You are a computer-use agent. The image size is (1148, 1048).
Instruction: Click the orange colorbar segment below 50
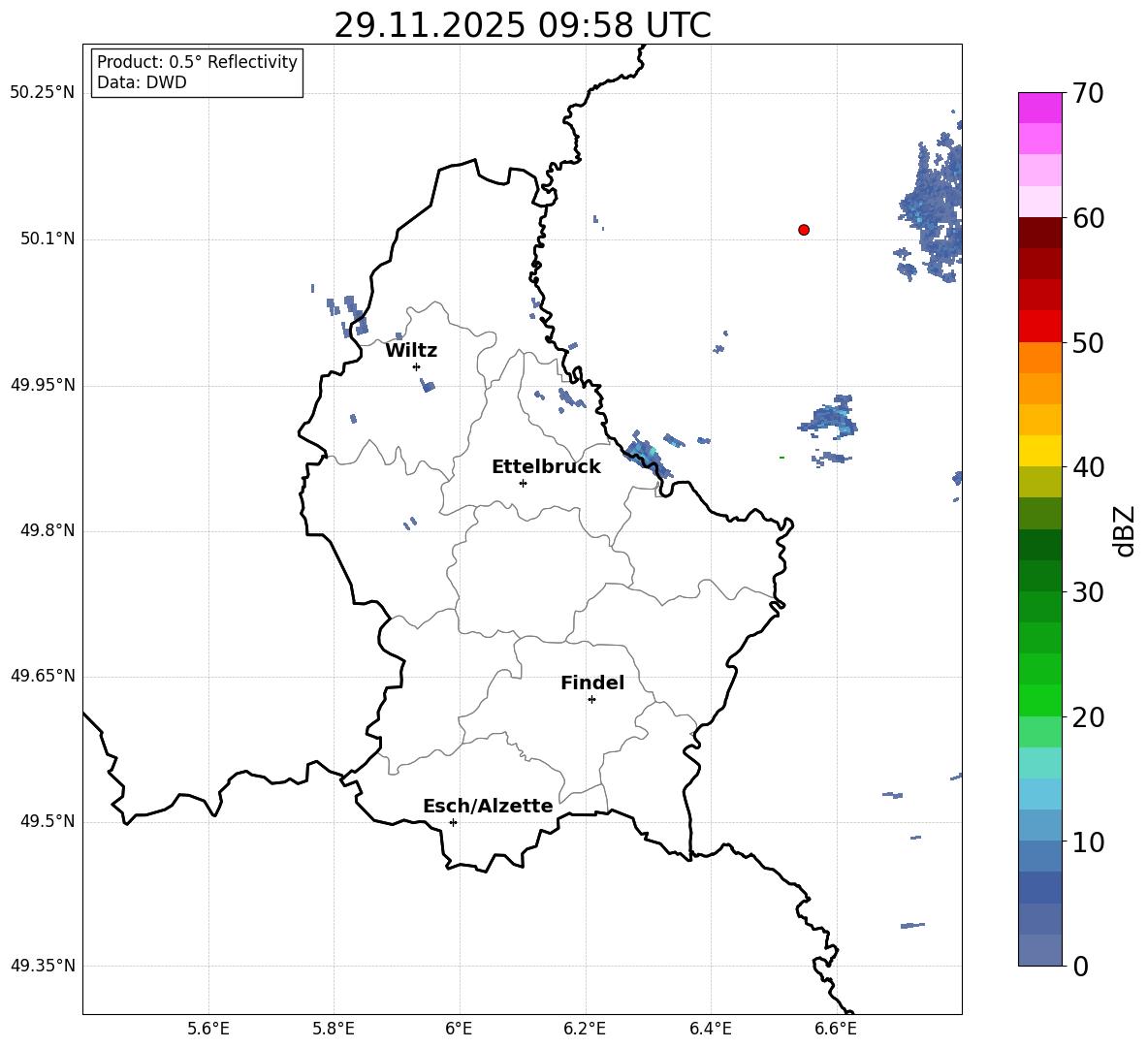tap(1040, 358)
